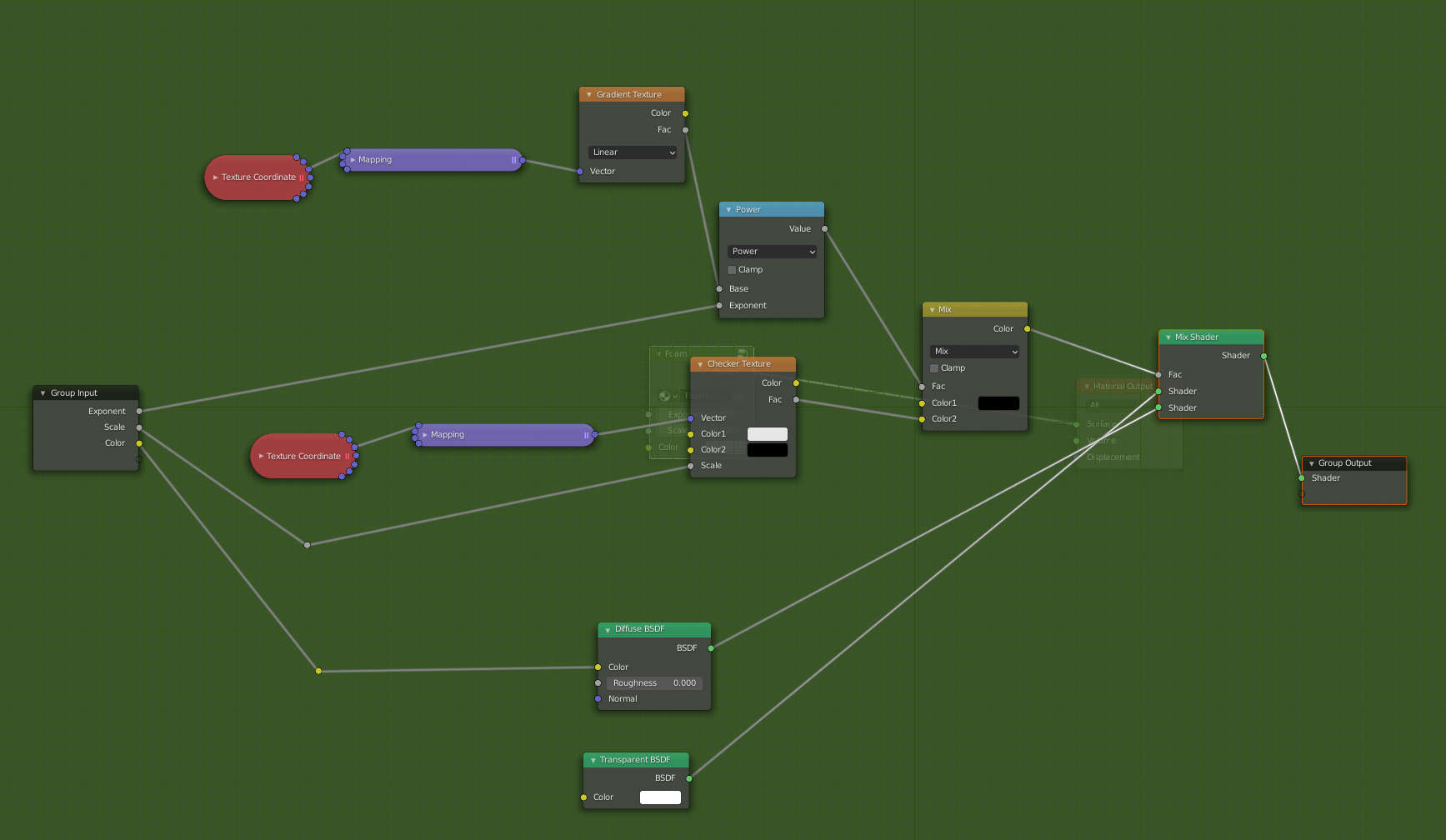
Task: Collapse the Power math node triangle
Action: pos(728,210)
